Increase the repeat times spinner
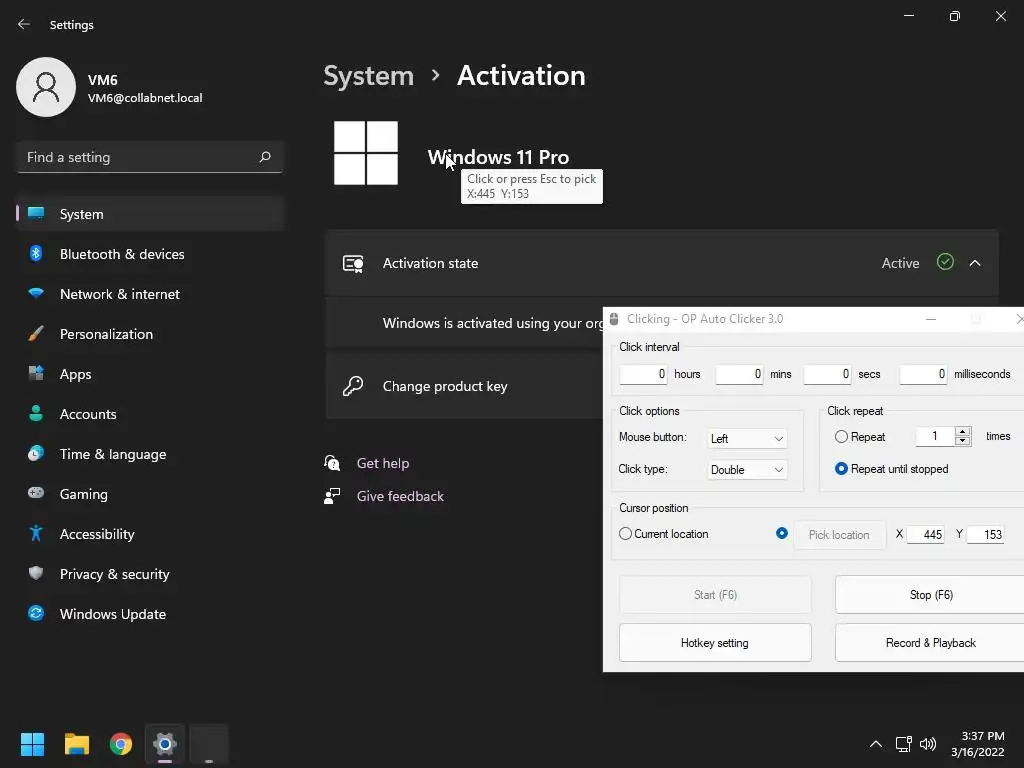 (x=962, y=432)
